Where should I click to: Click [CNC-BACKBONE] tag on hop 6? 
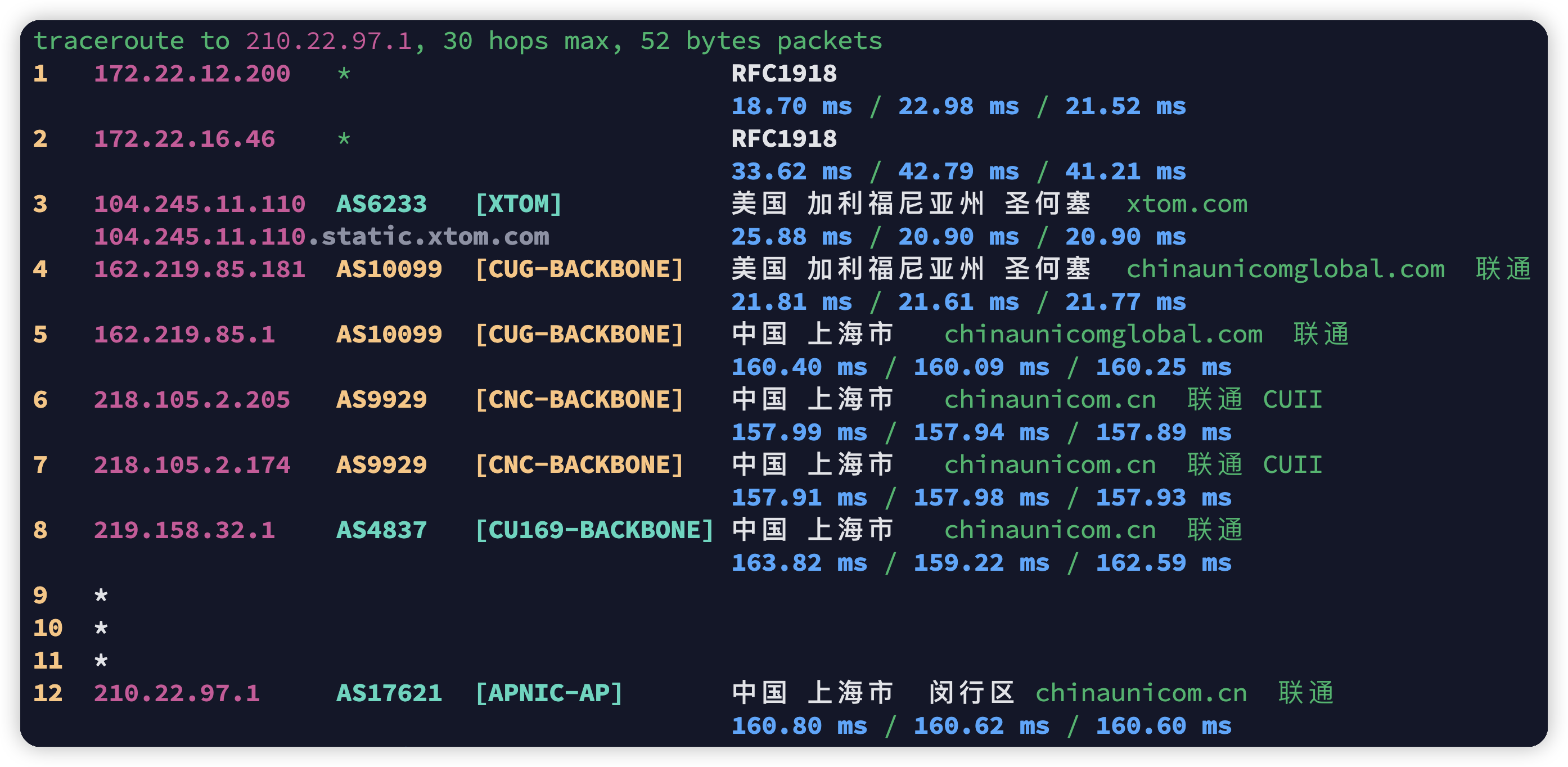tap(579, 400)
